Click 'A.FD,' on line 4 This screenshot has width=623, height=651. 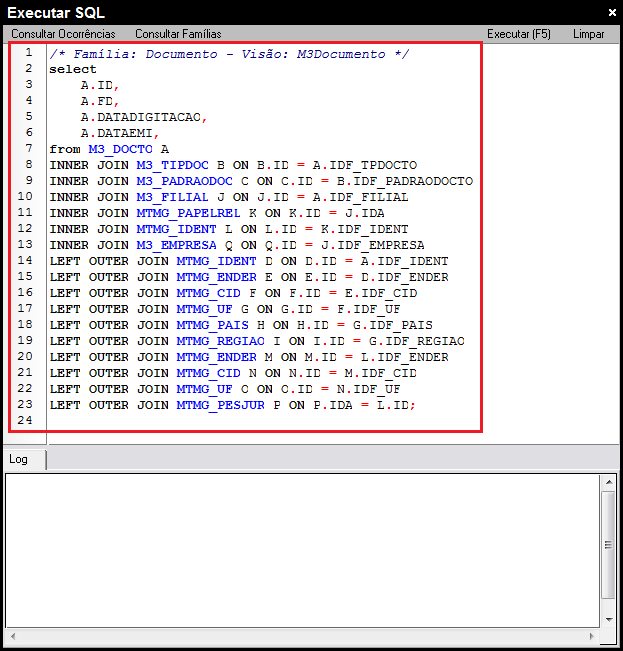coord(100,101)
